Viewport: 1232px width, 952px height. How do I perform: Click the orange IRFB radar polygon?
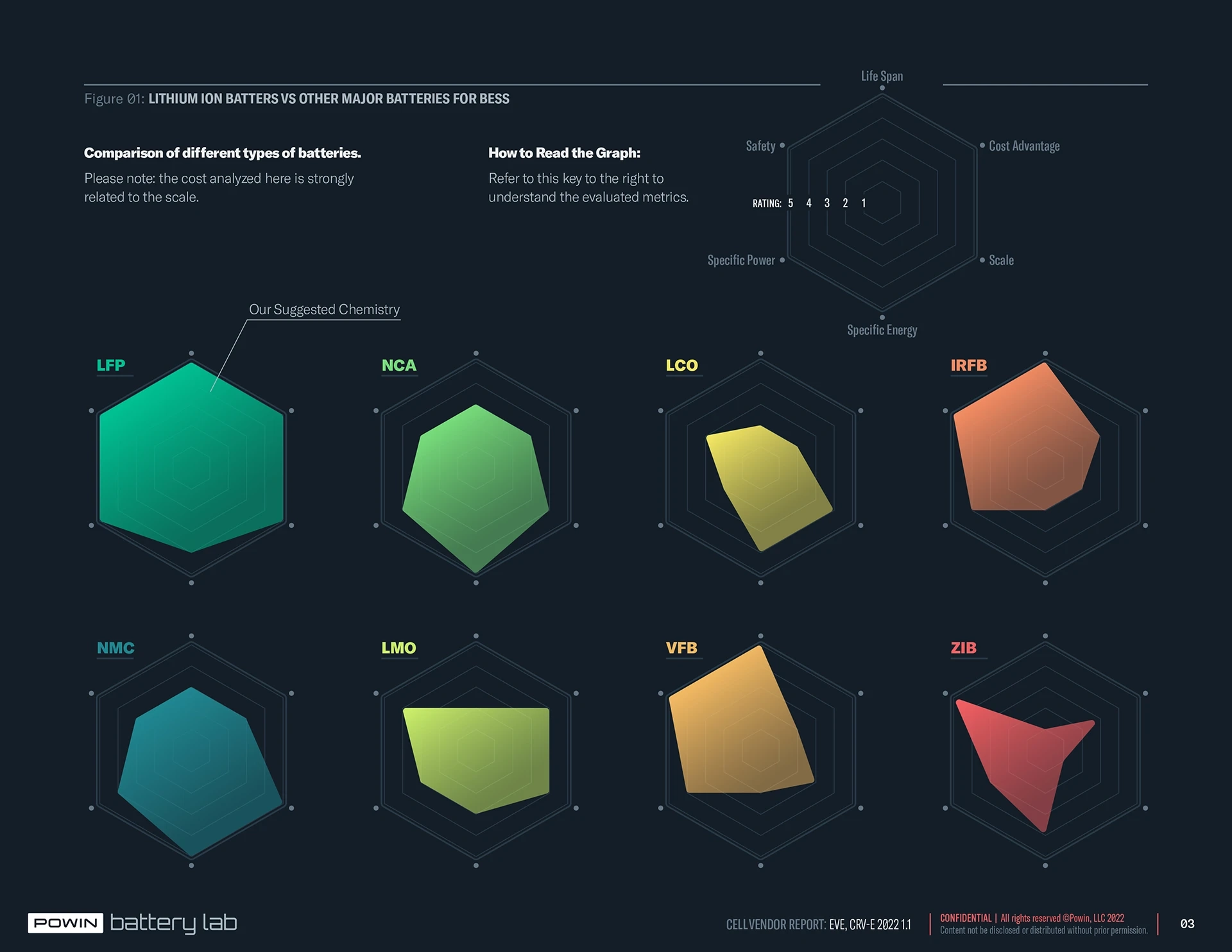pyautogui.click(x=1027, y=449)
